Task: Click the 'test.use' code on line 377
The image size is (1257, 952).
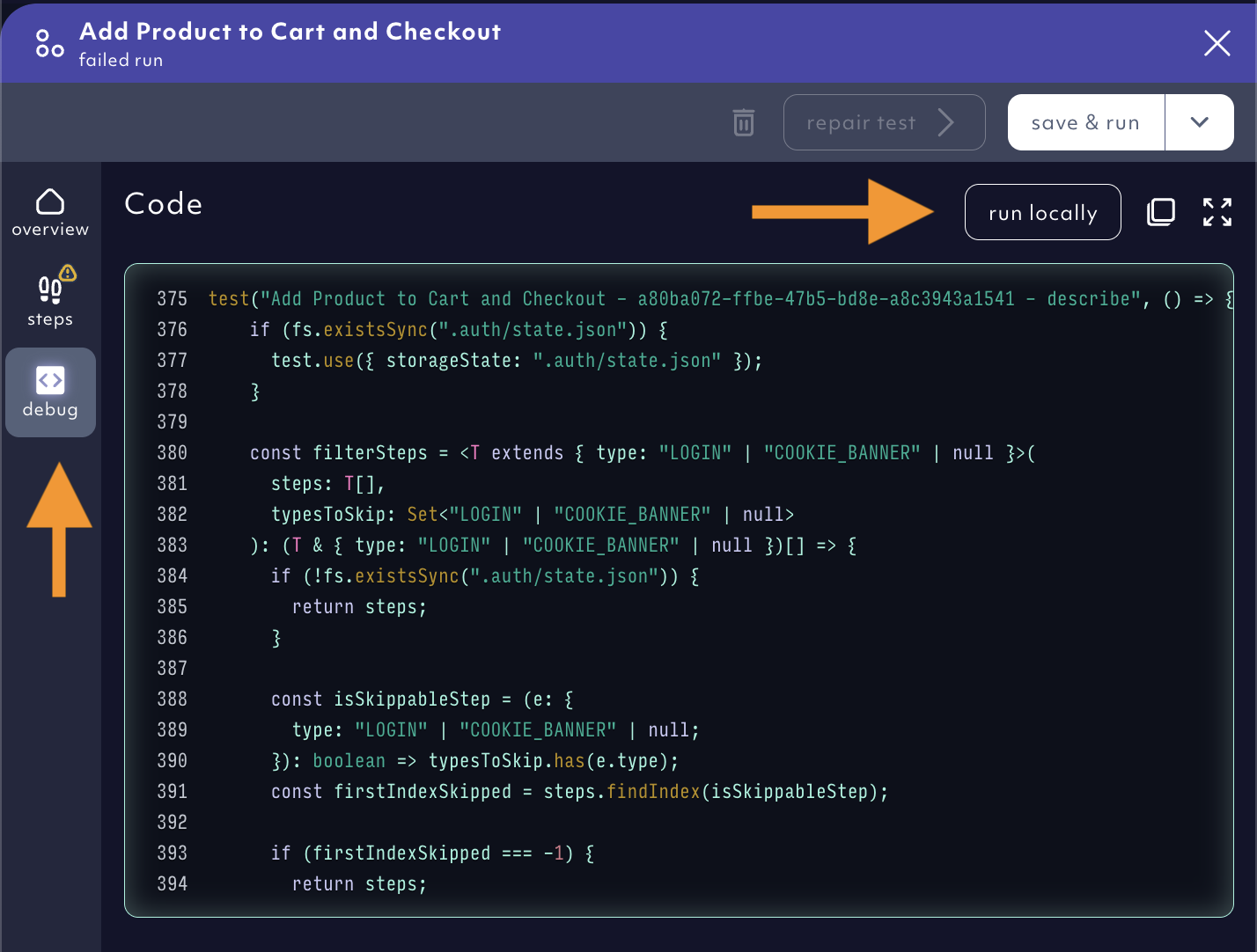Action: [312, 361]
